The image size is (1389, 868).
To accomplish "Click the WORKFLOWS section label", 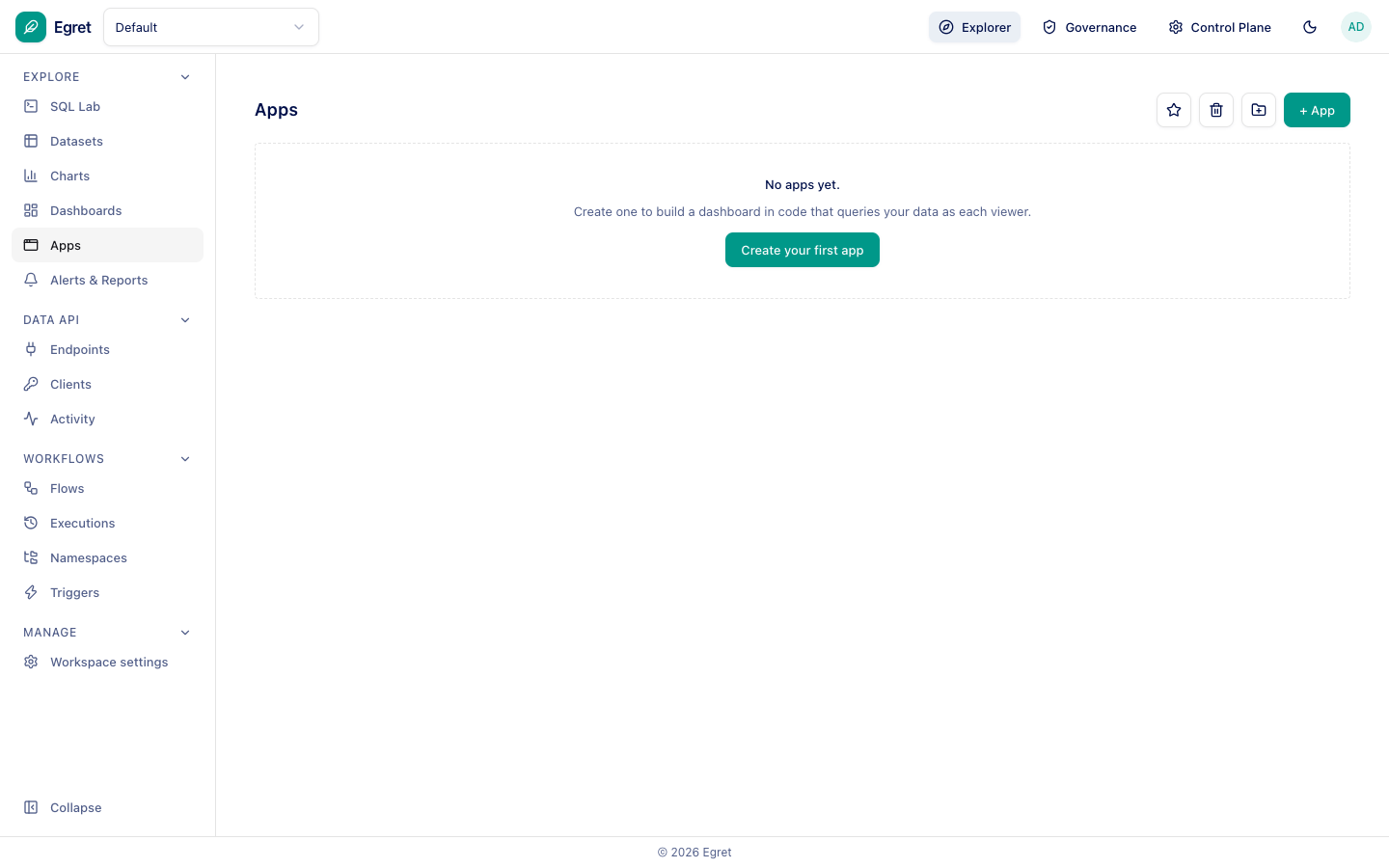I will pyautogui.click(x=64, y=459).
